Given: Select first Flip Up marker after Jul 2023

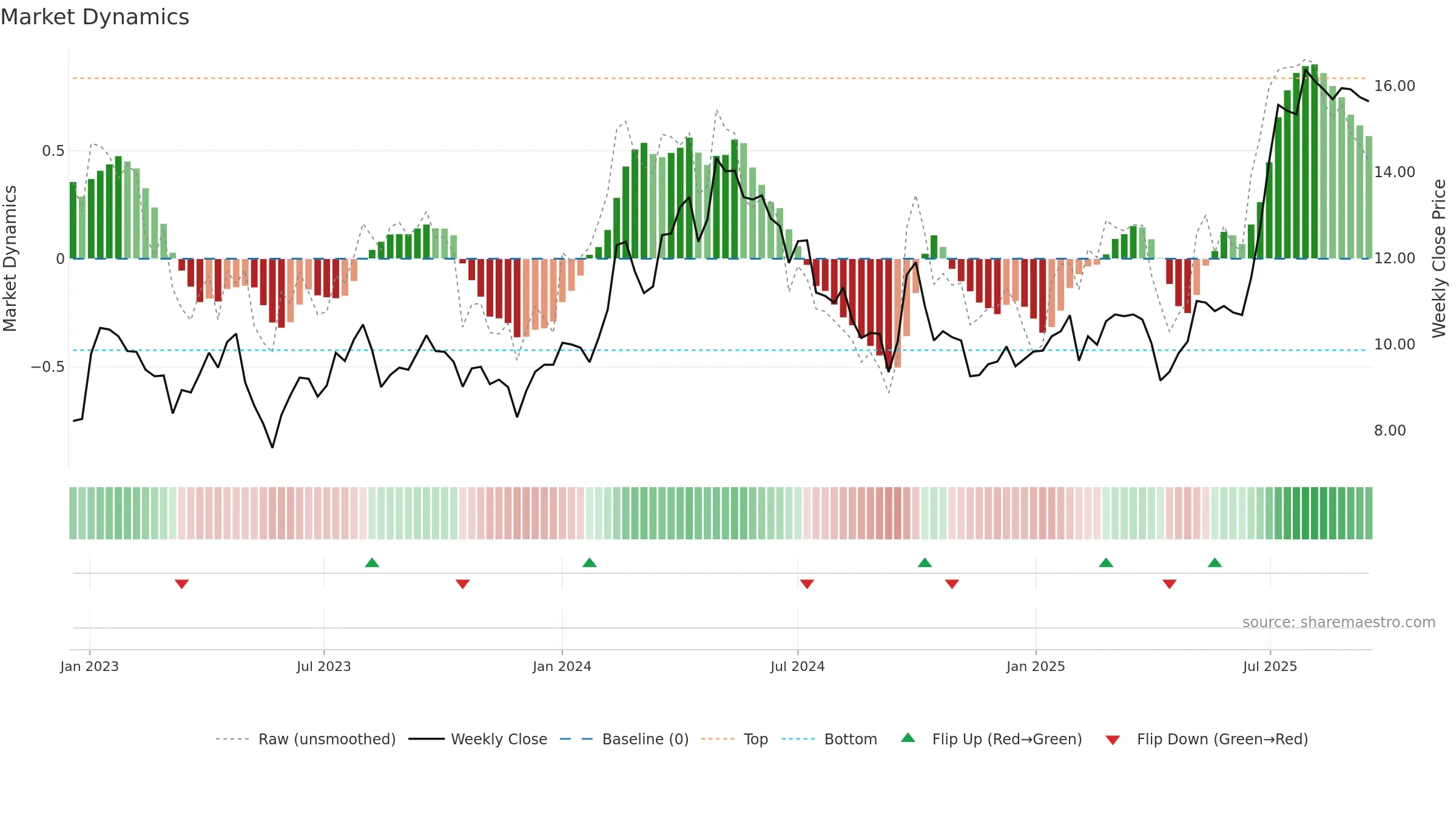Looking at the screenshot, I should [372, 562].
